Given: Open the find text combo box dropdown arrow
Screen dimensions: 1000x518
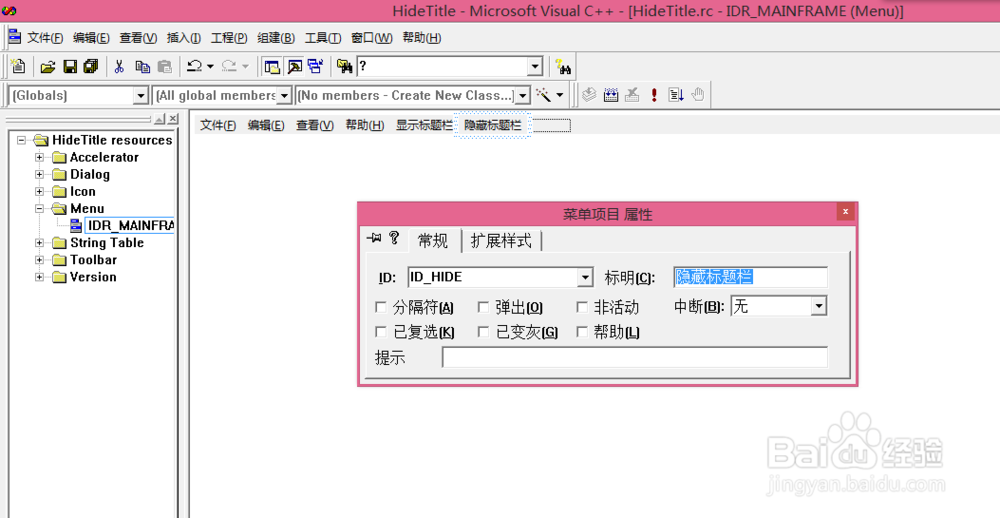Looking at the screenshot, I should click(534, 66).
